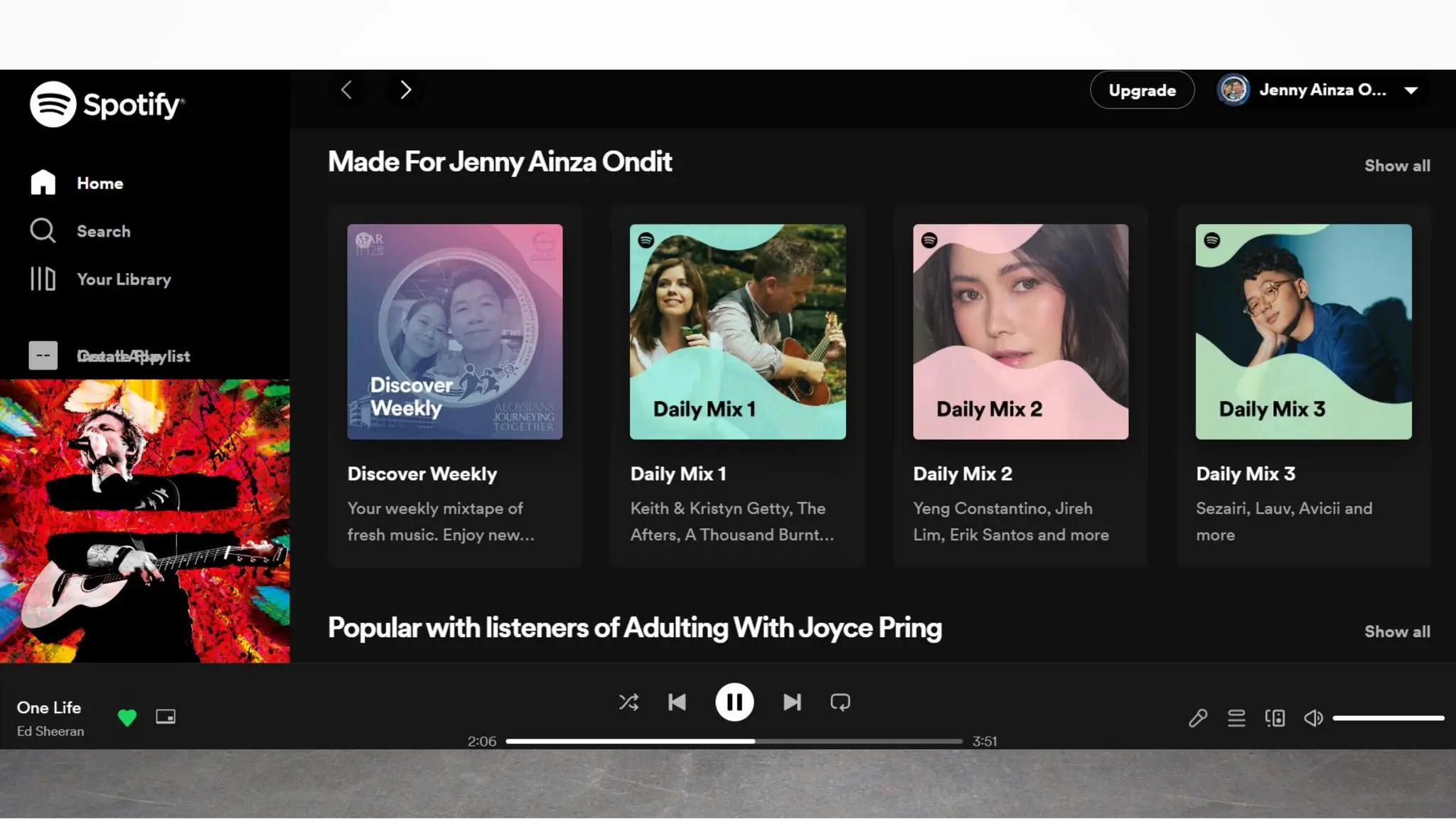
Task: Navigate back with left chevron
Action: [347, 90]
